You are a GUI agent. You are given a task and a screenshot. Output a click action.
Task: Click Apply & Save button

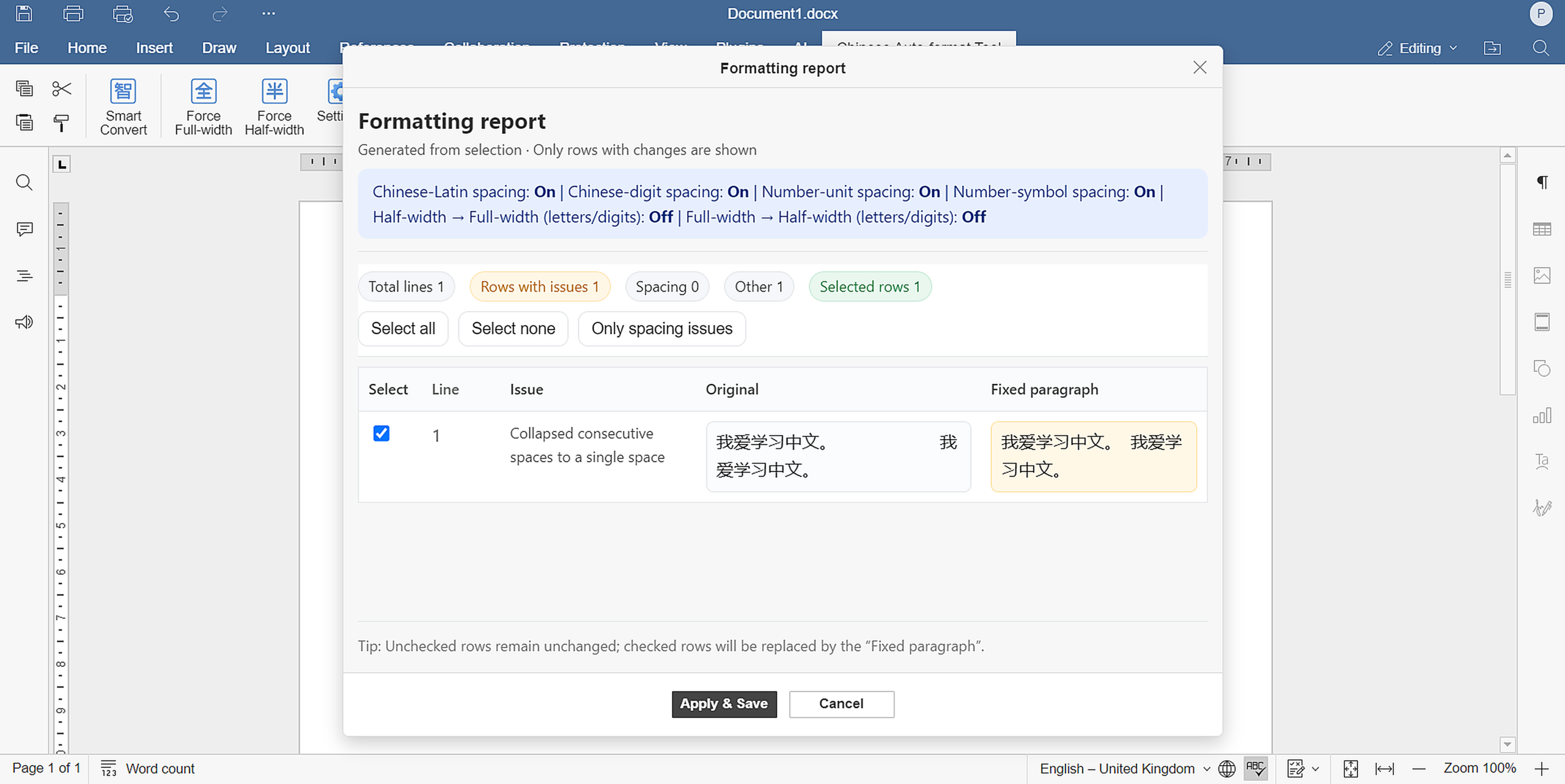pyautogui.click(x=724, y=704)
